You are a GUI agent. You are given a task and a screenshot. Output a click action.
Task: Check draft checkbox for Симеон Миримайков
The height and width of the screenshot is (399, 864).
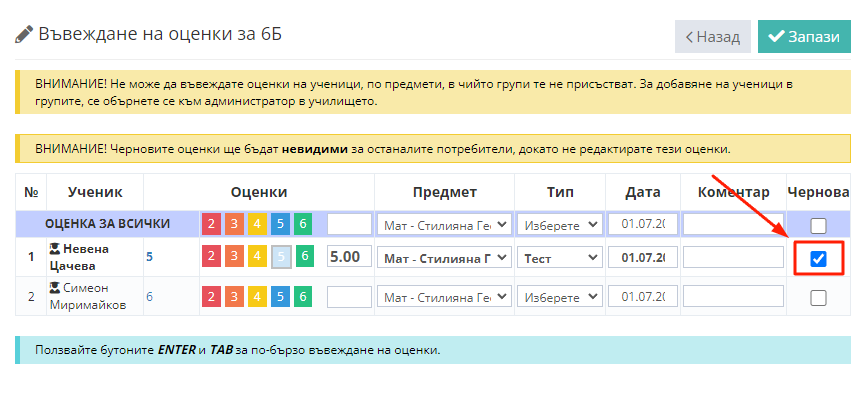818,298
